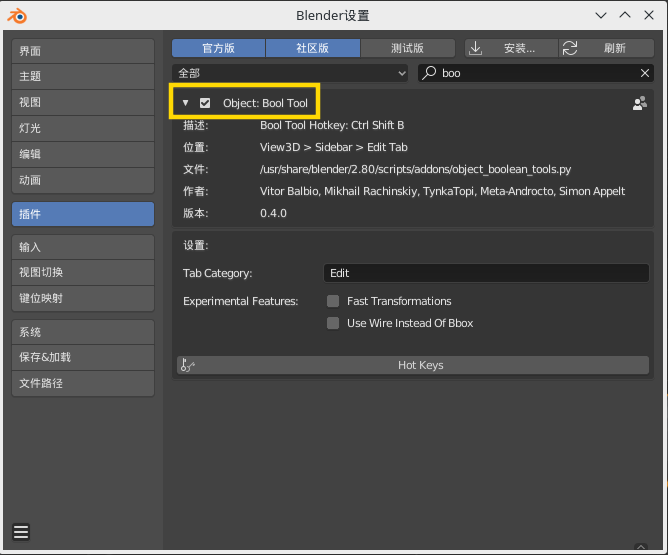Click the 刷新 refresh button

pyautogui.click(x=606, y=48)
